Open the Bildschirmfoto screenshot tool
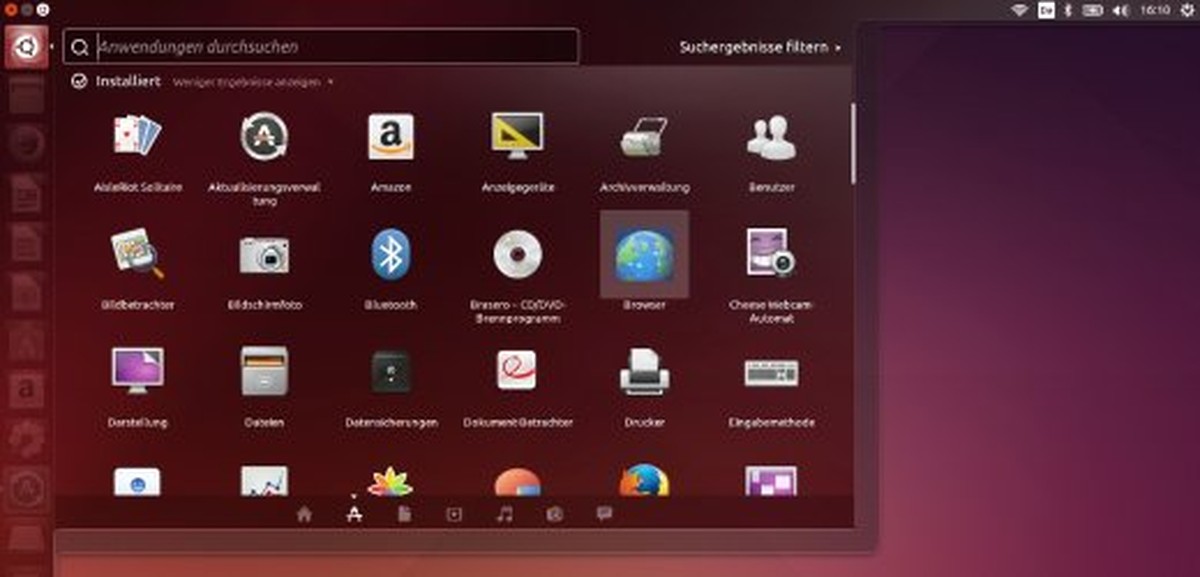The height and width of the screenshot is (577, 1200). click(265, 254)
